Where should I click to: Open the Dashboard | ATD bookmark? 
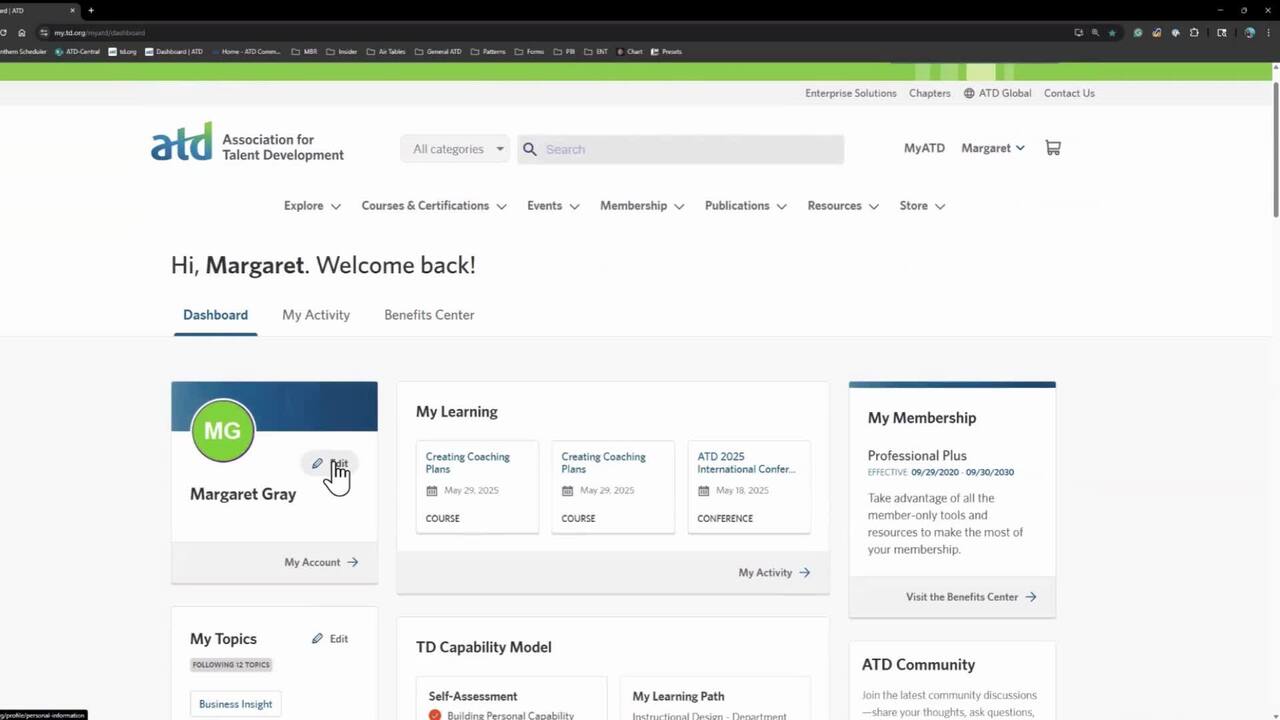pyautogui.click(x=174, y=51)
